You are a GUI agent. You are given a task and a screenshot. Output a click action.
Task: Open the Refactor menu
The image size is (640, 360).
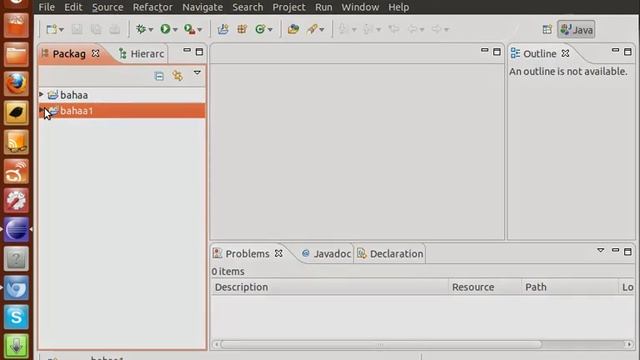point(153,7)
